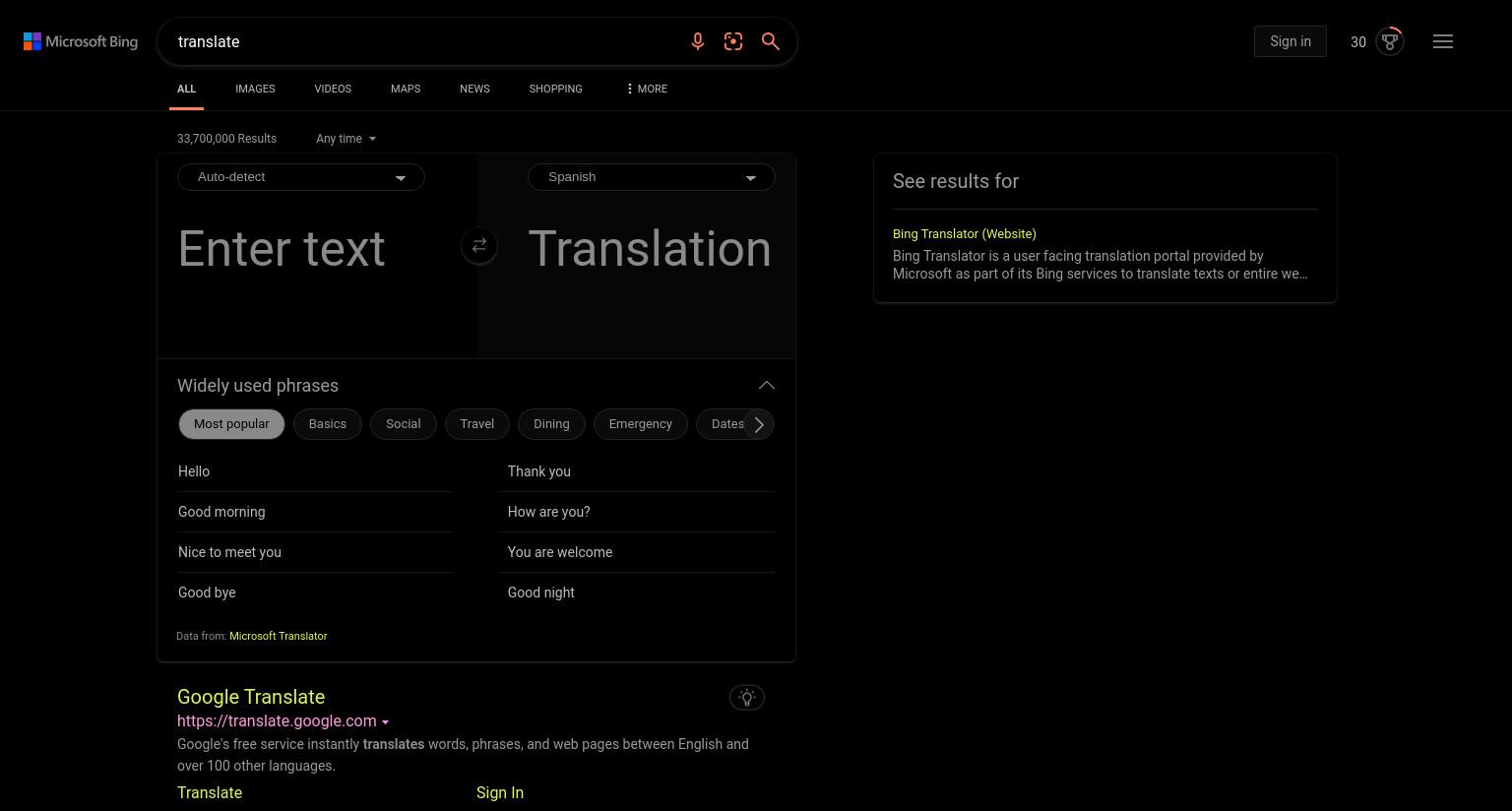Screen dimensions: 1512x811
Task: Click the rewards points count 30
Action: point(1358,42)
